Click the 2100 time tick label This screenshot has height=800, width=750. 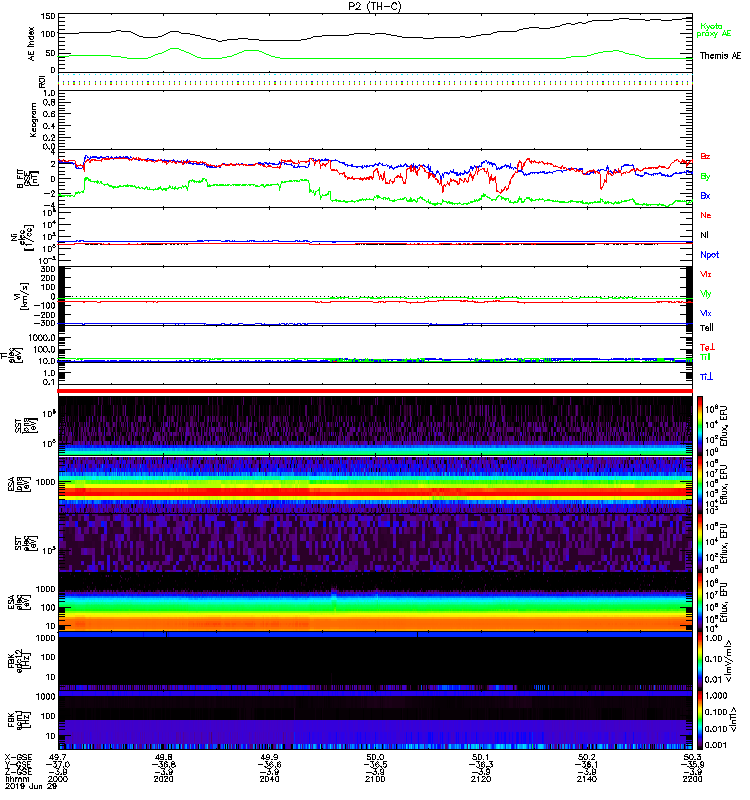tap(375, 779)
